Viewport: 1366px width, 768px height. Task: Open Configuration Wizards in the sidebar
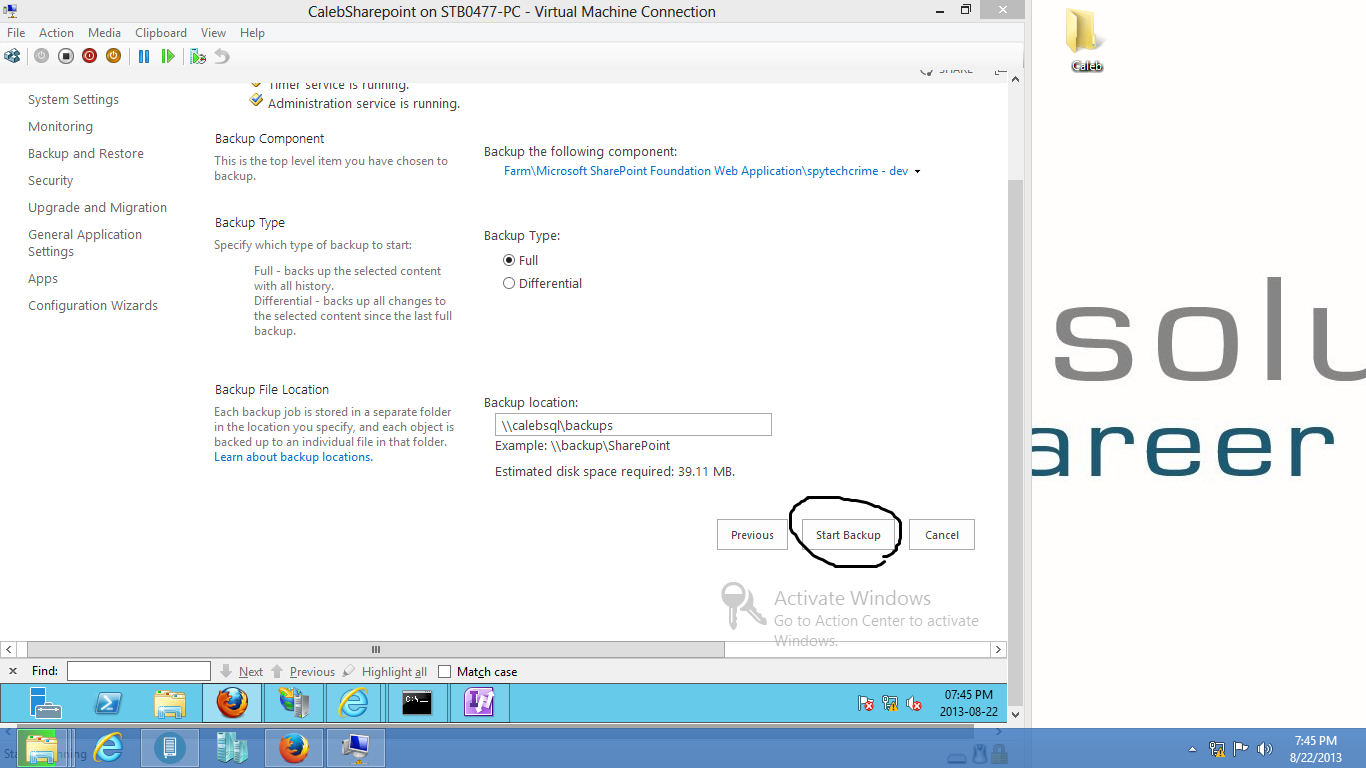93,306
